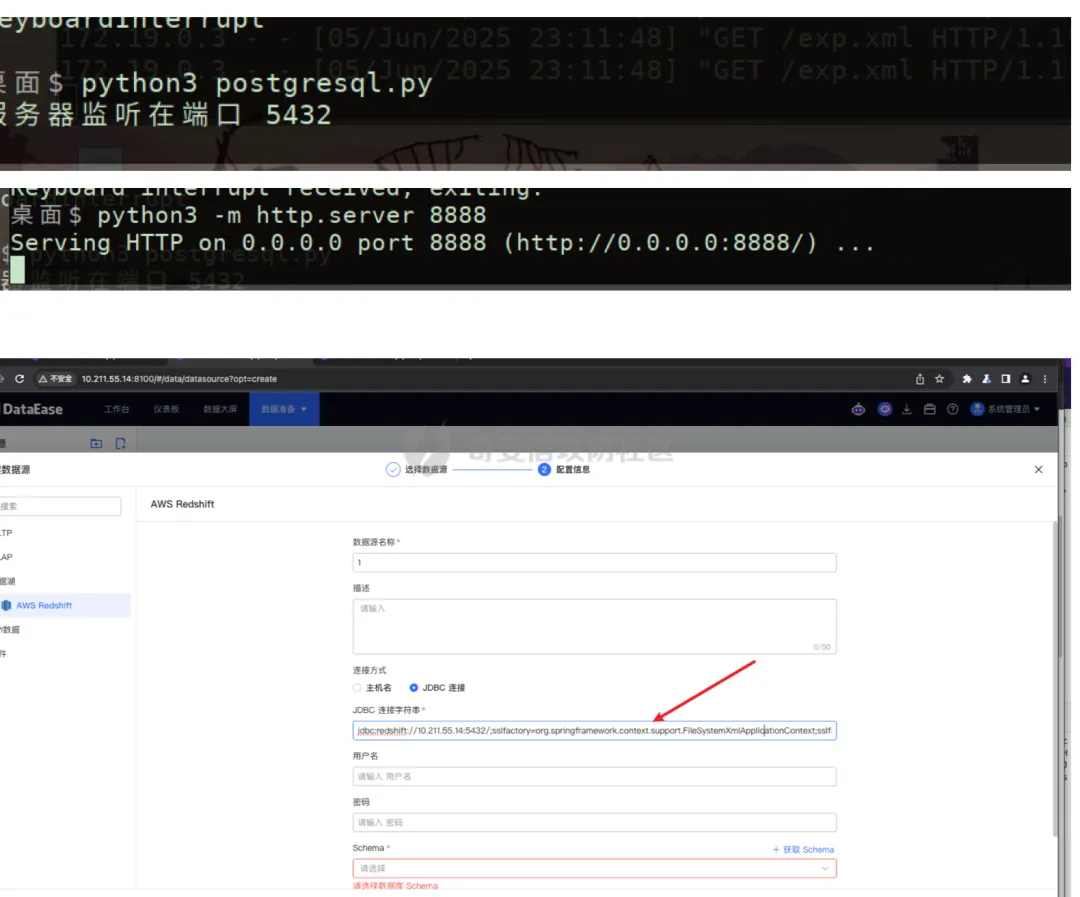Open the toolbox icon in the DataEase header
Image resolution: width=1080 pixels, height=897 pixels.
coord(930,409)
